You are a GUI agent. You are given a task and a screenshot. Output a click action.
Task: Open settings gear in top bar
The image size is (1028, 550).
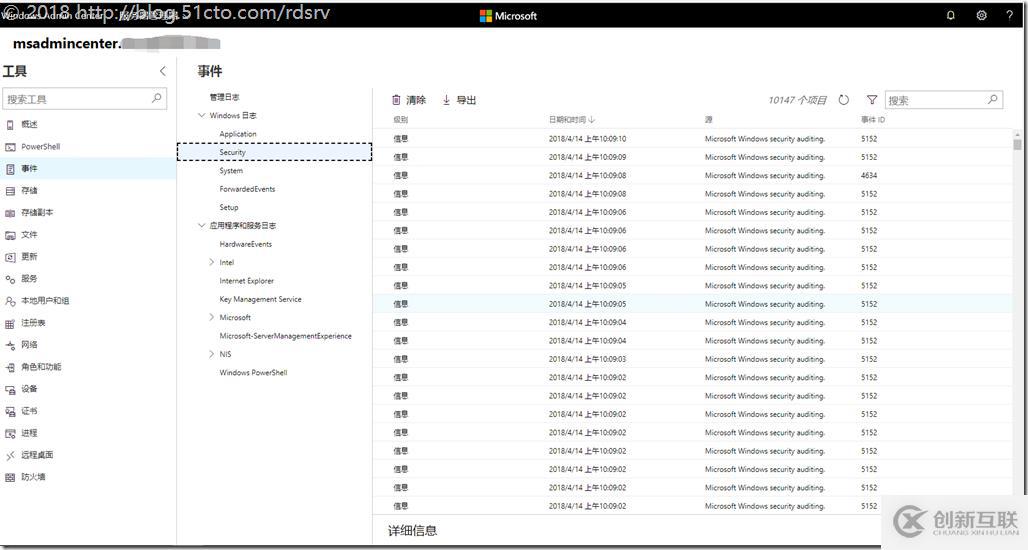pyautogui.click(x=981, y=15)
